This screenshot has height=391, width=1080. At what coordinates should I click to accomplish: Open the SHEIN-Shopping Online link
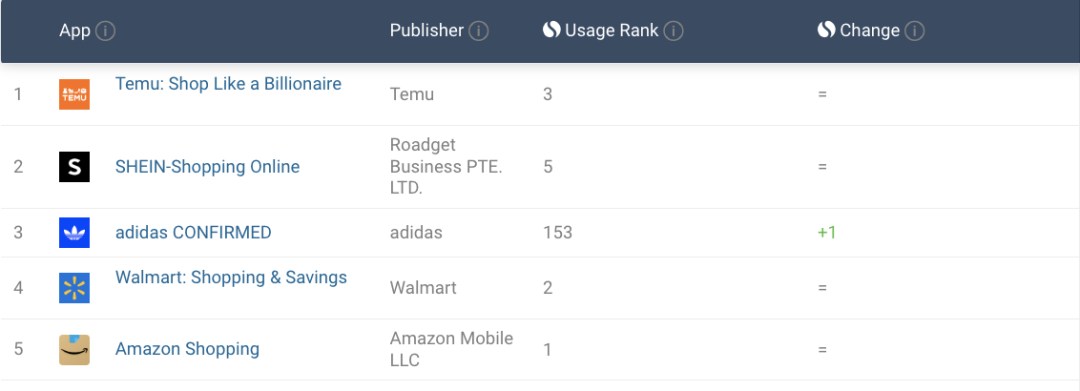[x=207, y=167]
